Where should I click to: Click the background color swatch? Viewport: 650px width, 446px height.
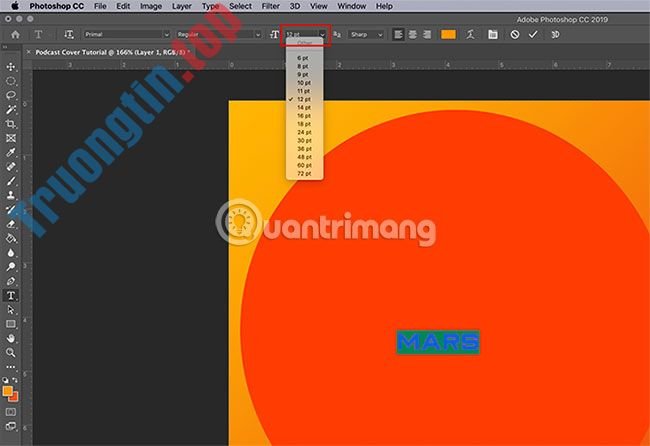15,397
